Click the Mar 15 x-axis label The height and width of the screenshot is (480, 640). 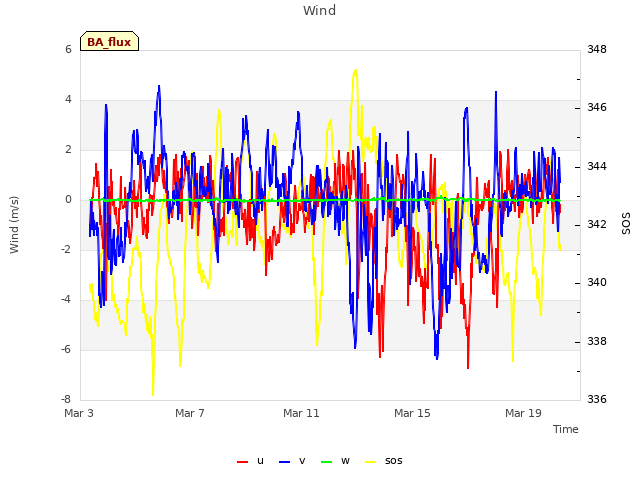click(412, 413)
